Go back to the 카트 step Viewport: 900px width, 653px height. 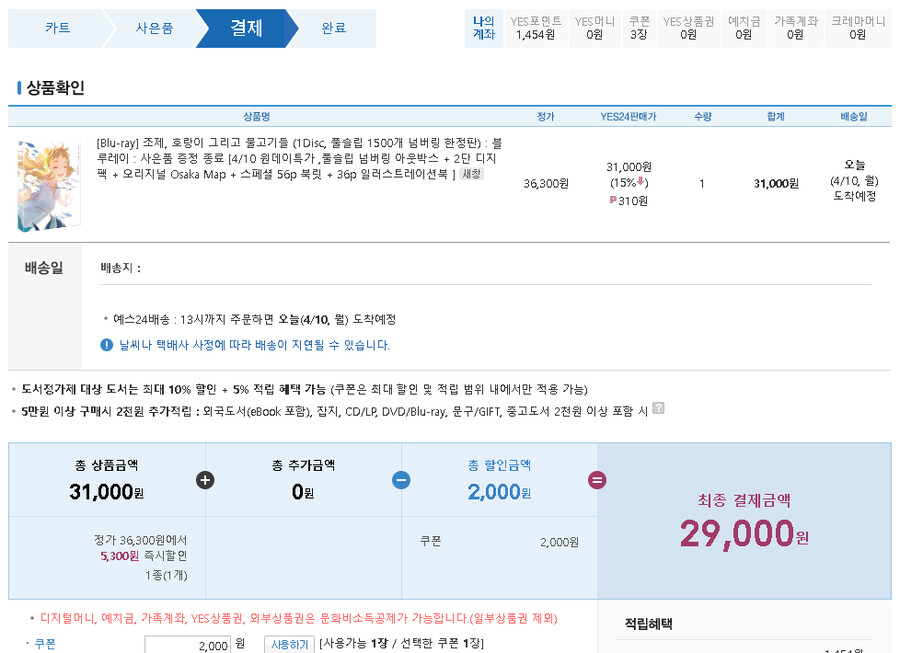coord(60,28)
